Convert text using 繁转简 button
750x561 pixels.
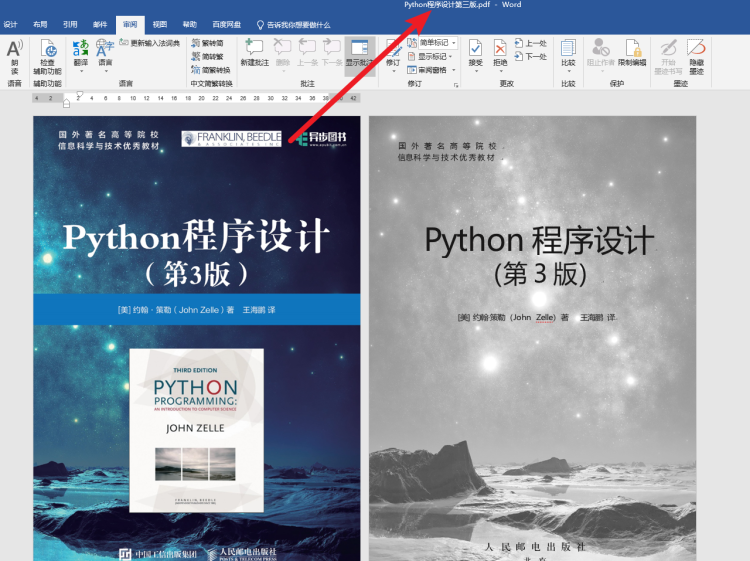(x=207, y=44)
